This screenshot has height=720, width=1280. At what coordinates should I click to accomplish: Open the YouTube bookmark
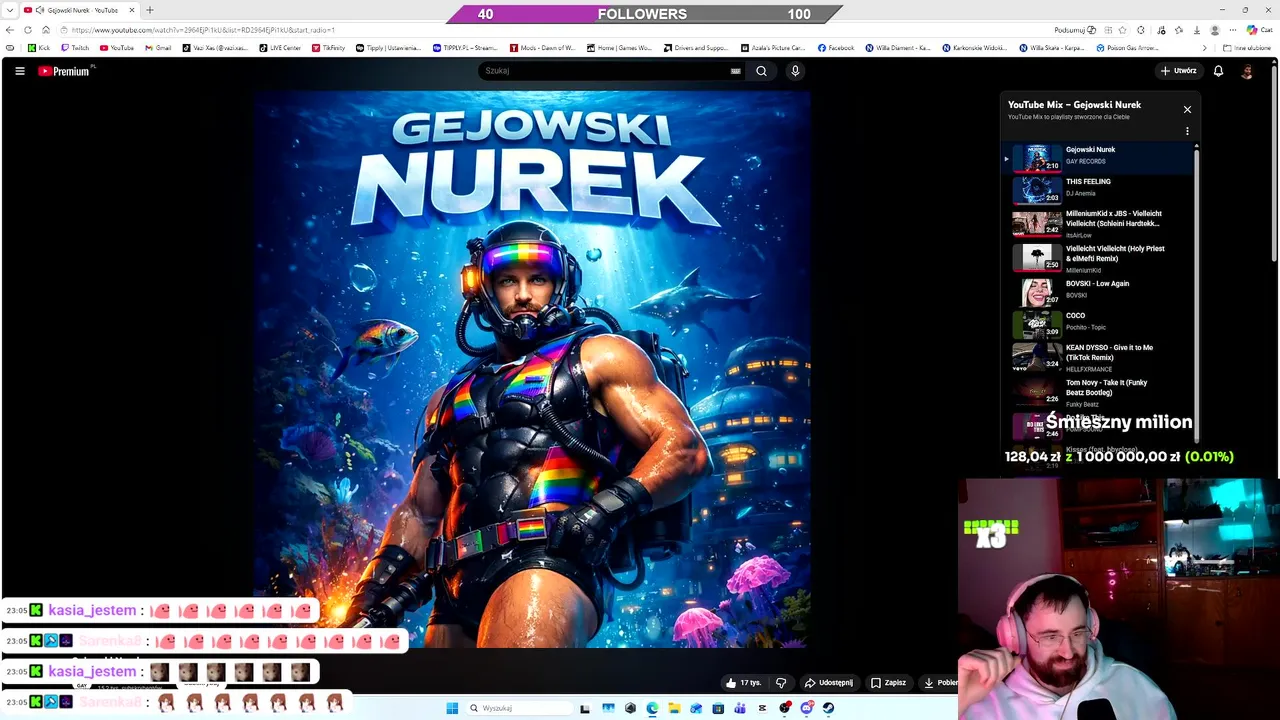coord(117,48)
